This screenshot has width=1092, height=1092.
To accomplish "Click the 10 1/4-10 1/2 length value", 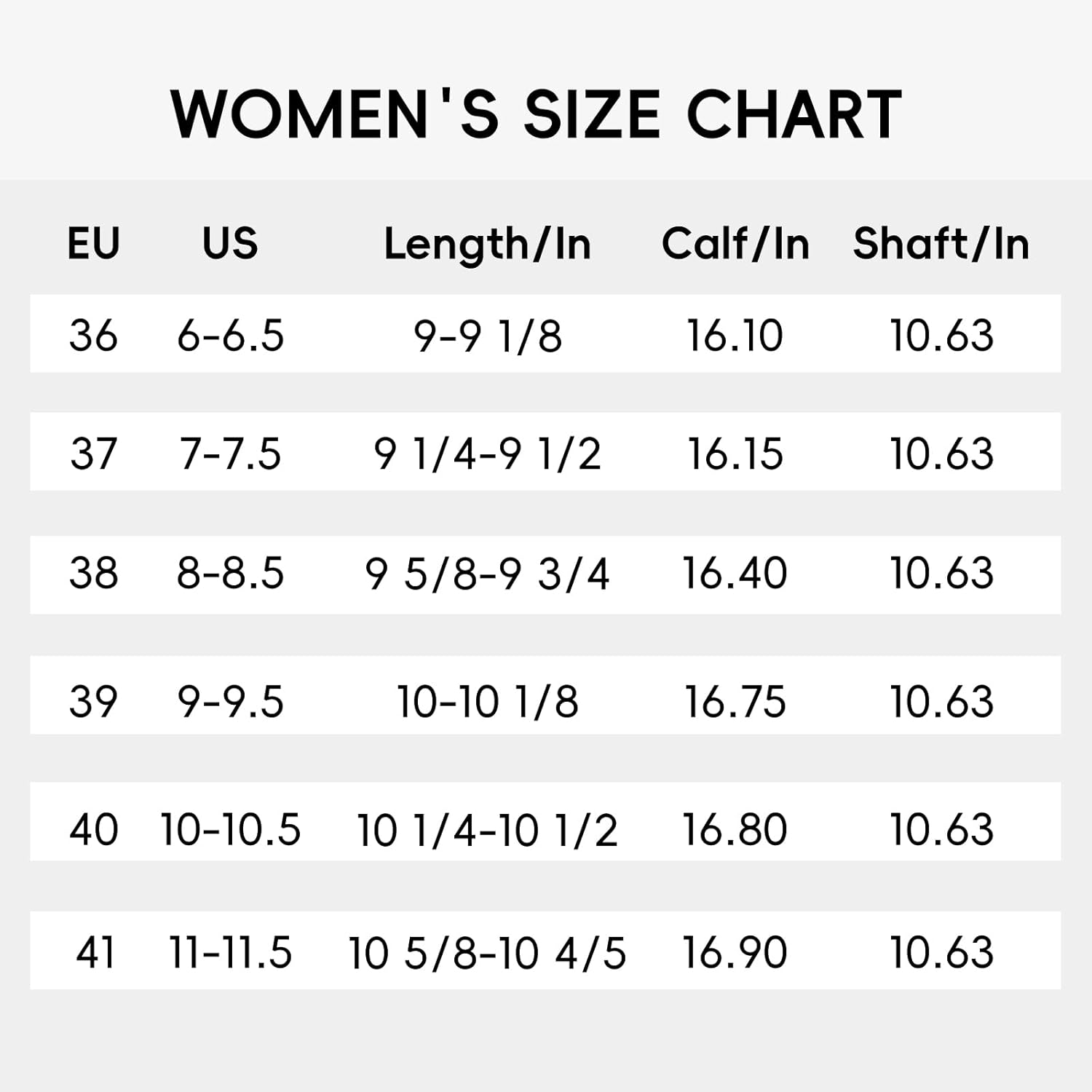I will click(x=487, y=830).
